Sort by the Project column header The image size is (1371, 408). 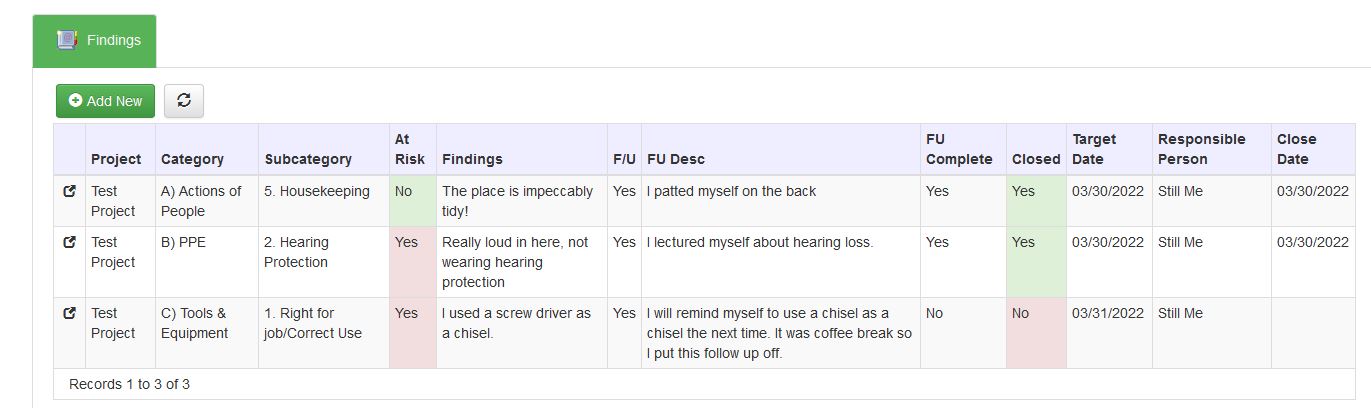click(116, 159)
